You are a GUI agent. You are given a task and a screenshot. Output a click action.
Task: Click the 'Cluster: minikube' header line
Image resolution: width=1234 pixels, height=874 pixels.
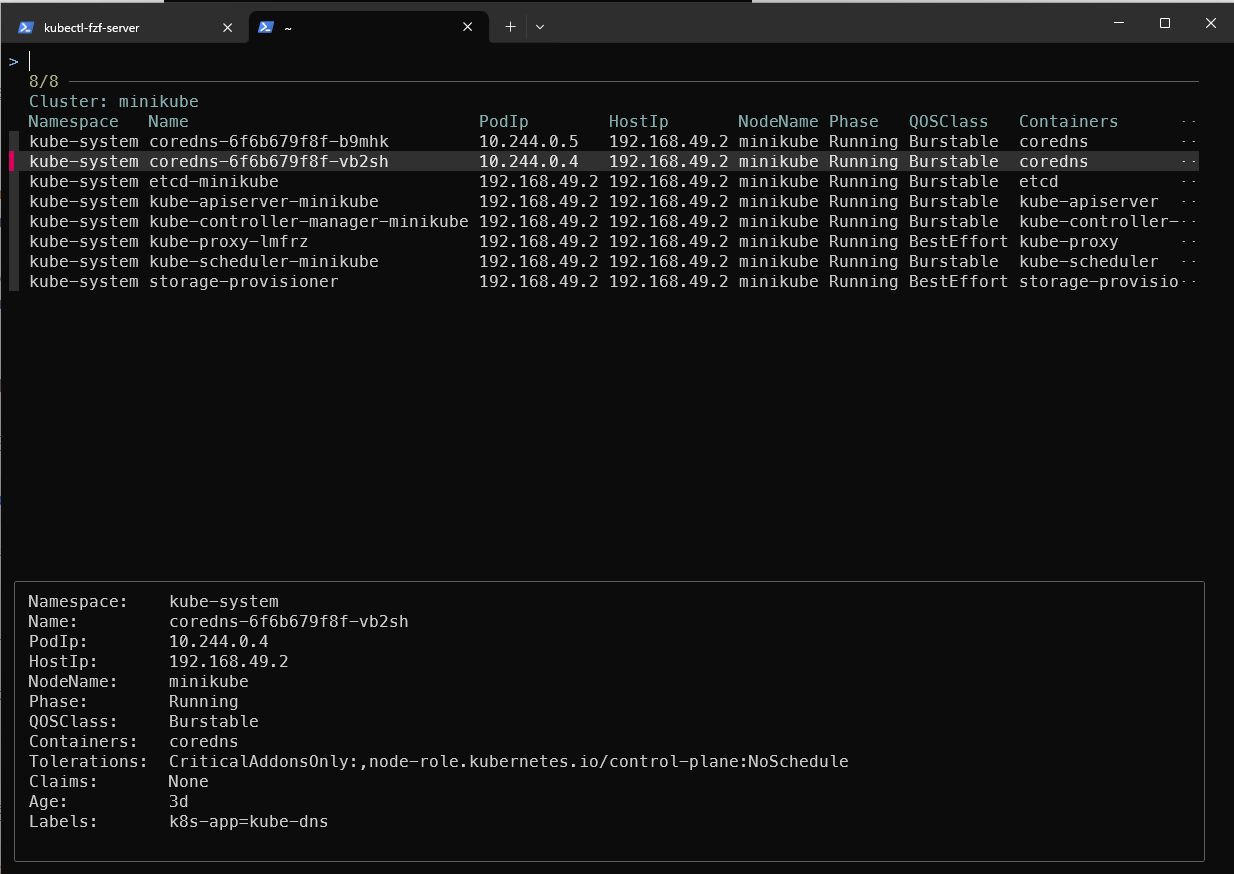pyautogui.click(x=114, y=101)
